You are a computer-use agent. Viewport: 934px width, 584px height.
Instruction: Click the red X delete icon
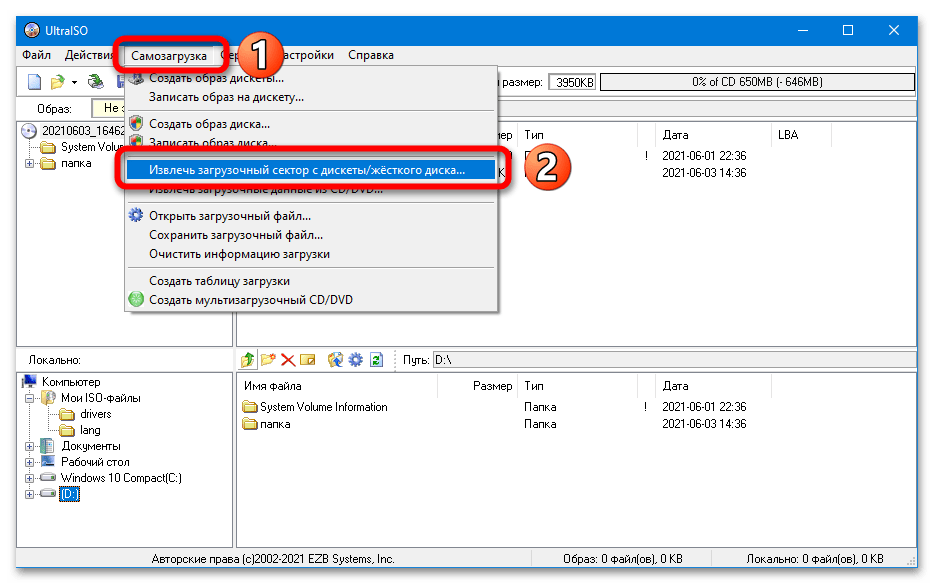[288, 359]
